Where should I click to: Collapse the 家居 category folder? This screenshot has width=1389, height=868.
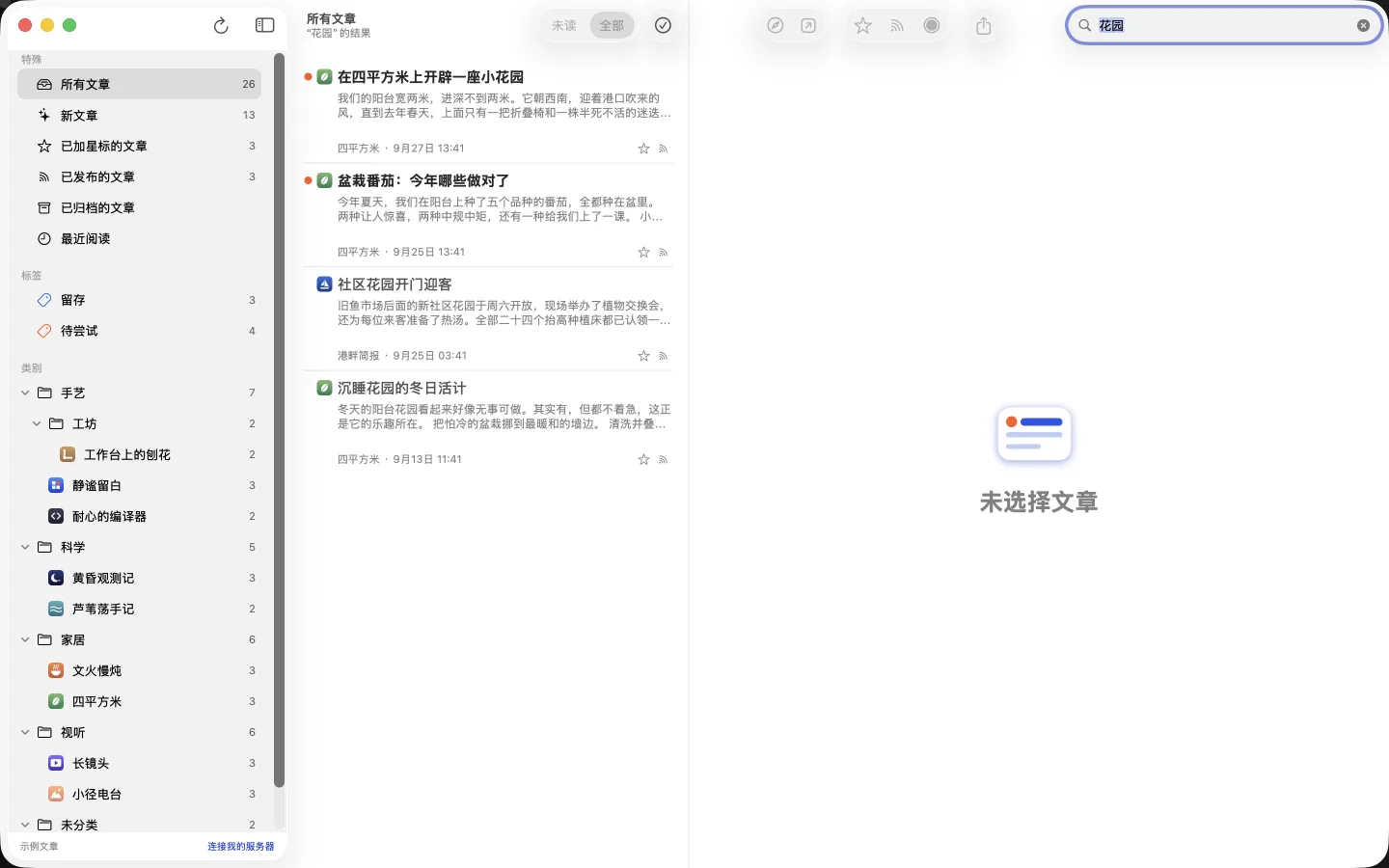[25, 639]
